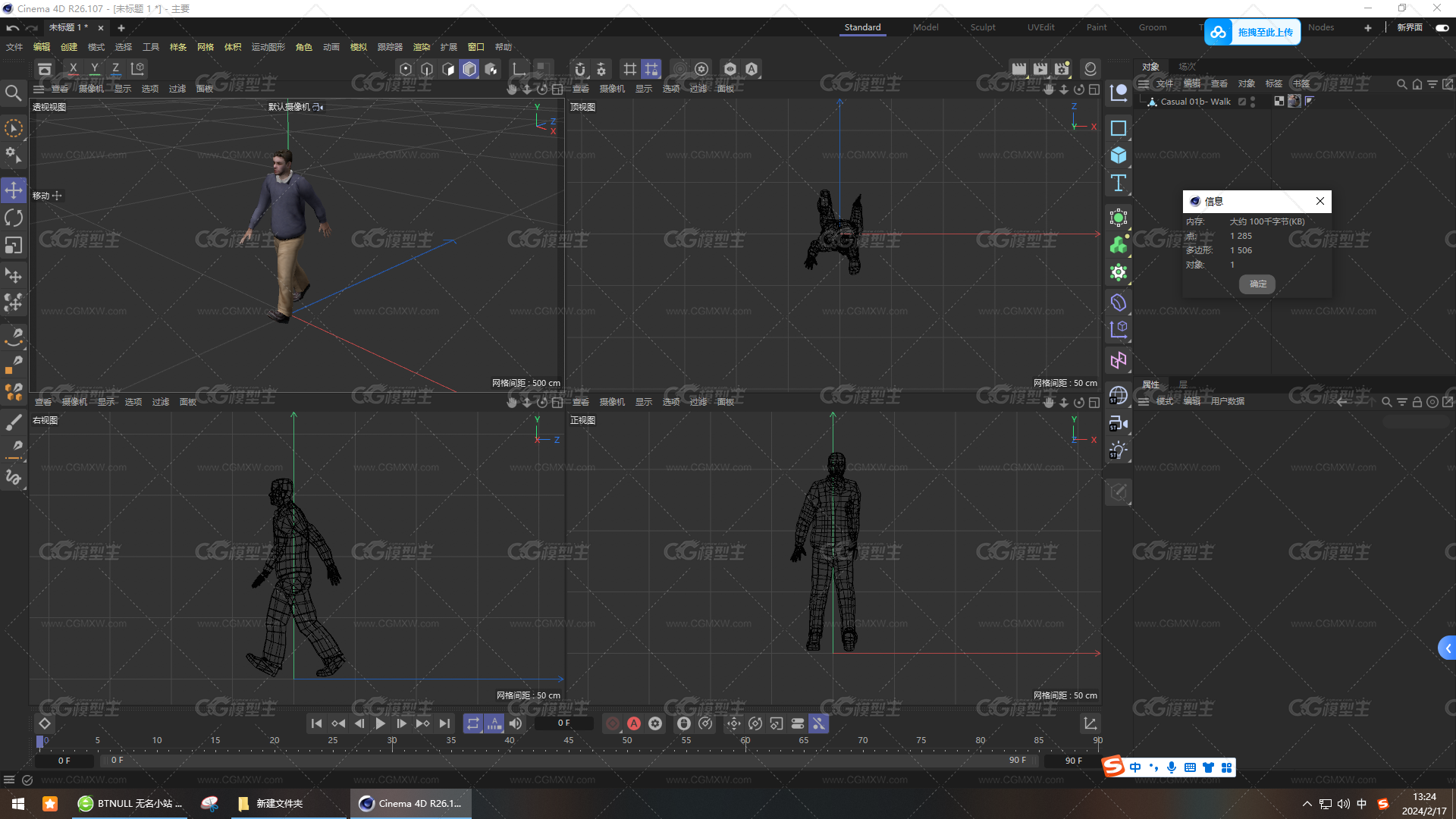The height and width of the screenshot is (819, 1456).
Task: Switch to Sculpt layout tab
Action: (x=983, y=27)
